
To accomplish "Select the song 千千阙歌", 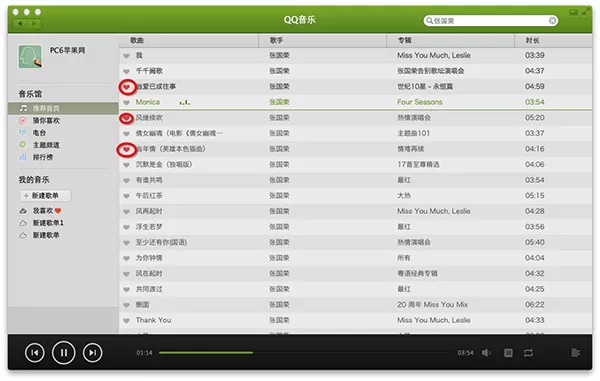I will pos(149,71).
